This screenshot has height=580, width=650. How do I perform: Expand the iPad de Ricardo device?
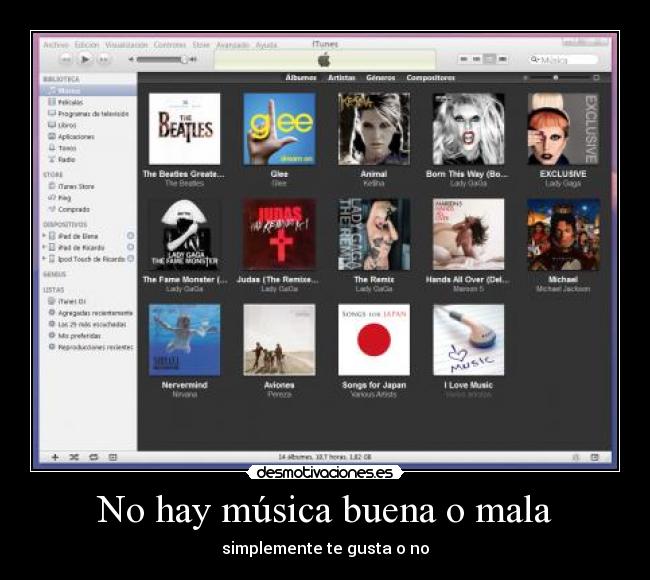[44, 247]
